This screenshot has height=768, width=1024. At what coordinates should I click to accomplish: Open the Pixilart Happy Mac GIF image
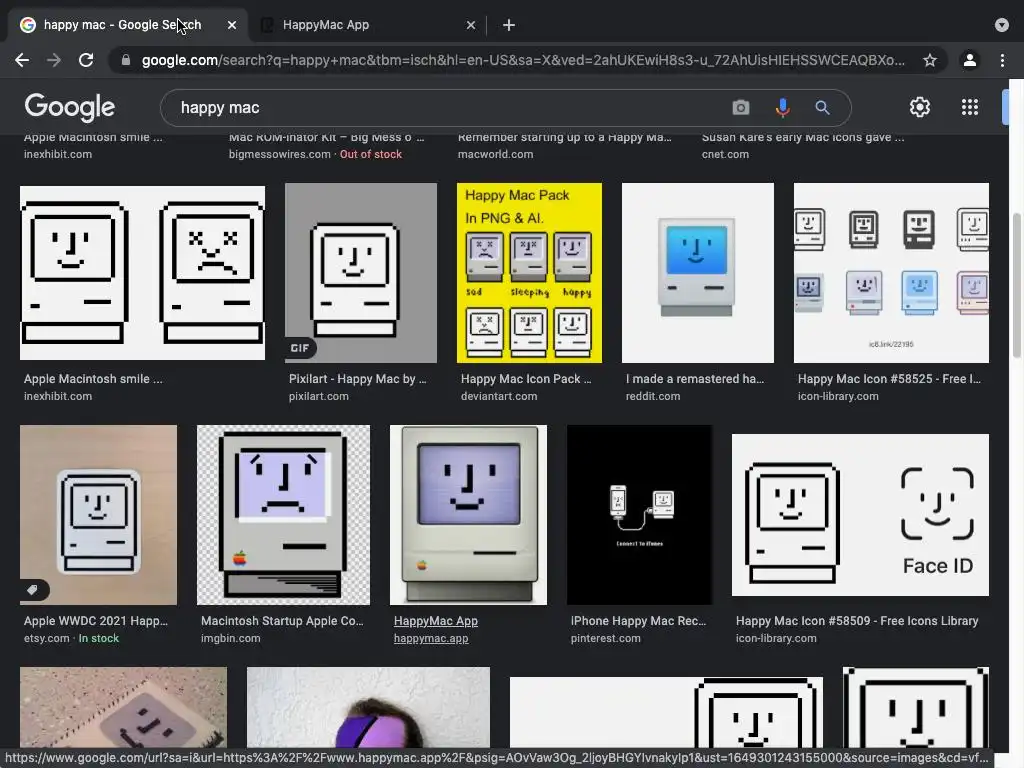click(361, 273)
